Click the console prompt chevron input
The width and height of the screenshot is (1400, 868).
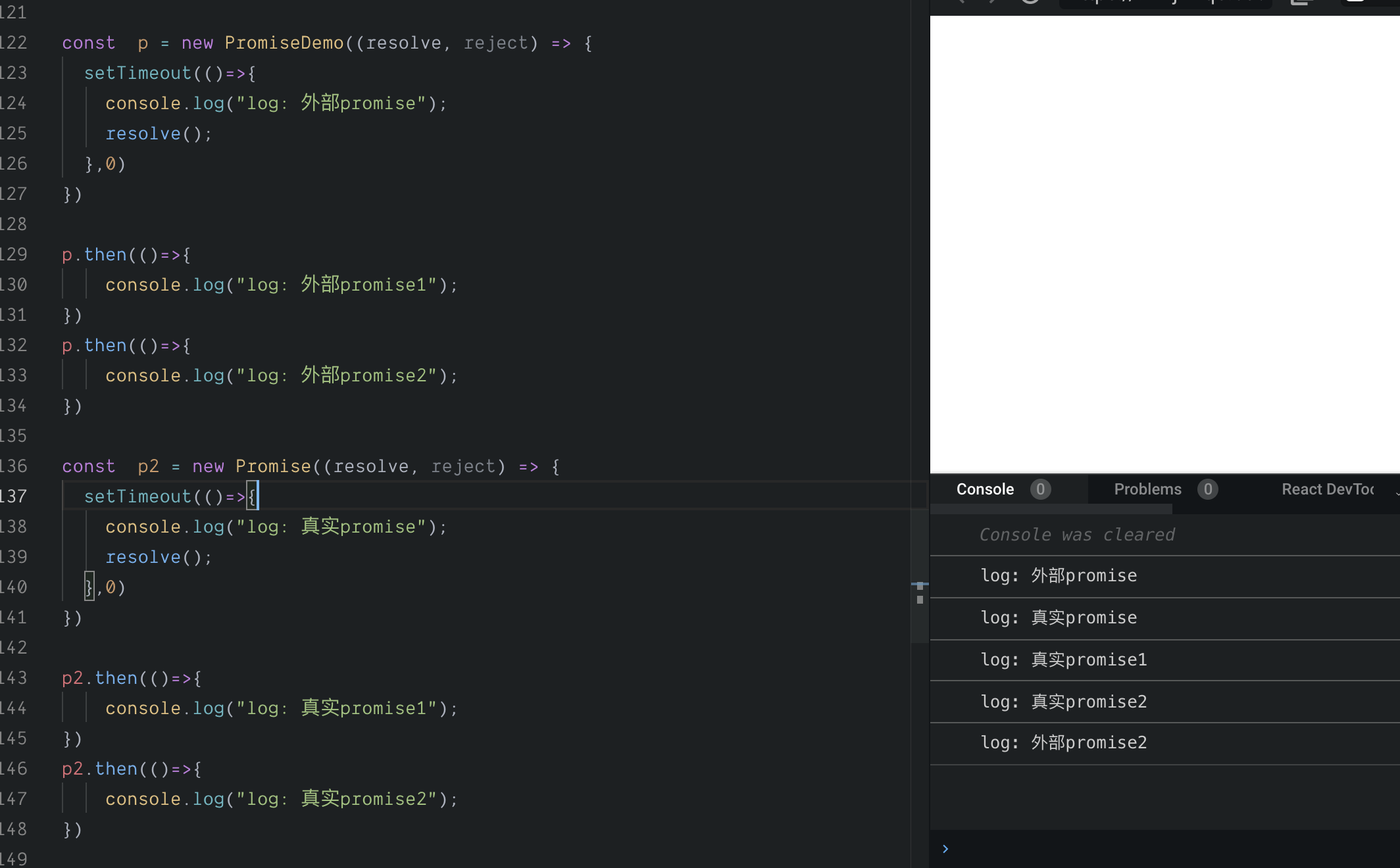tap(945, 848)
